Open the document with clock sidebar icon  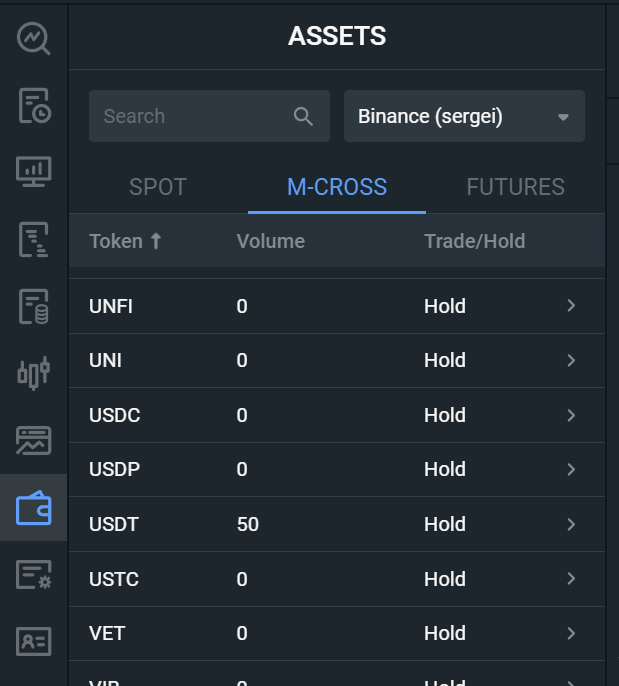pyautogui.click(x=34, y=106)
